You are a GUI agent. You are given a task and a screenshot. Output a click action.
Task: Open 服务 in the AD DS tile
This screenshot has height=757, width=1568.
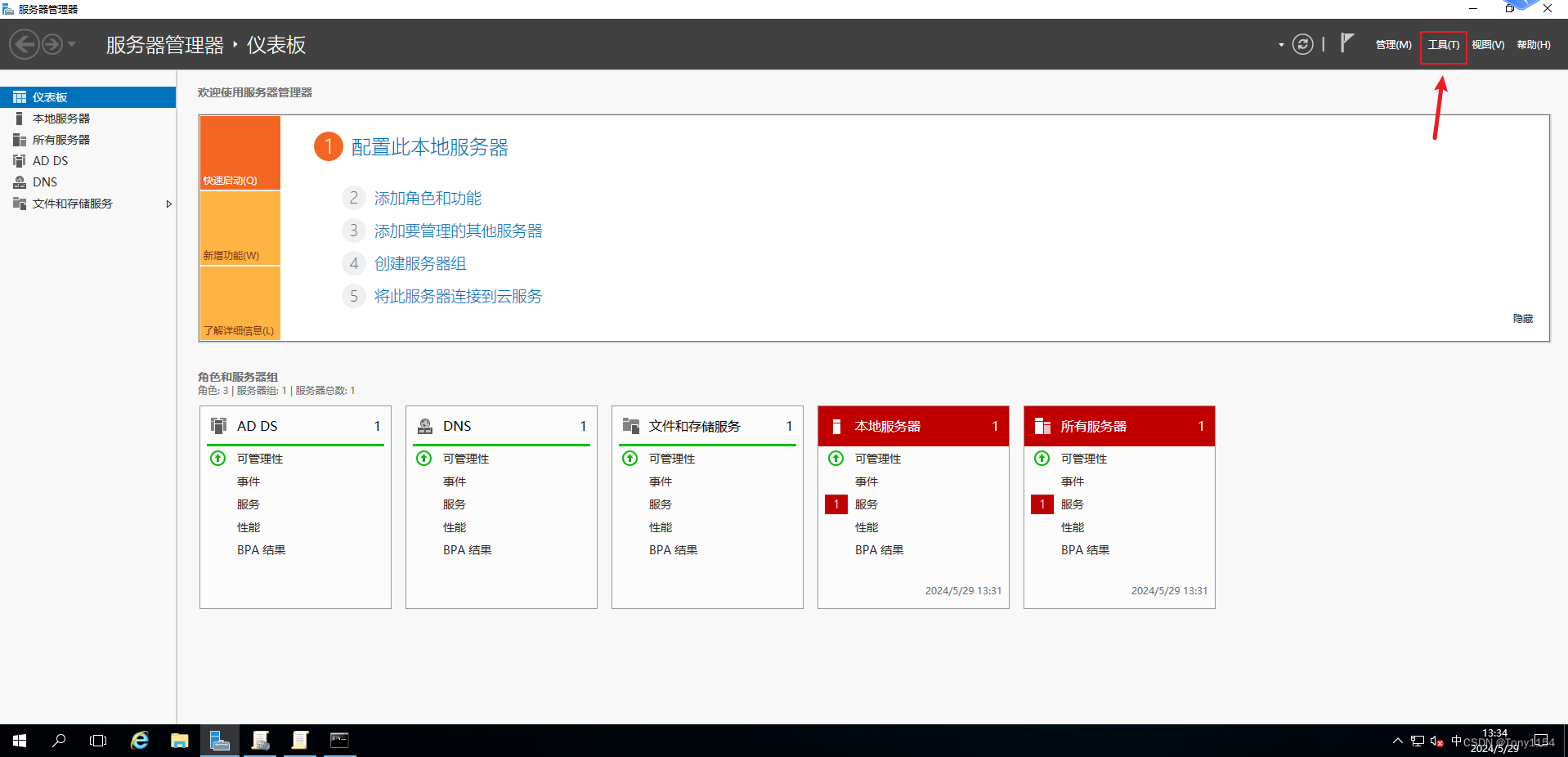[249, 504]
